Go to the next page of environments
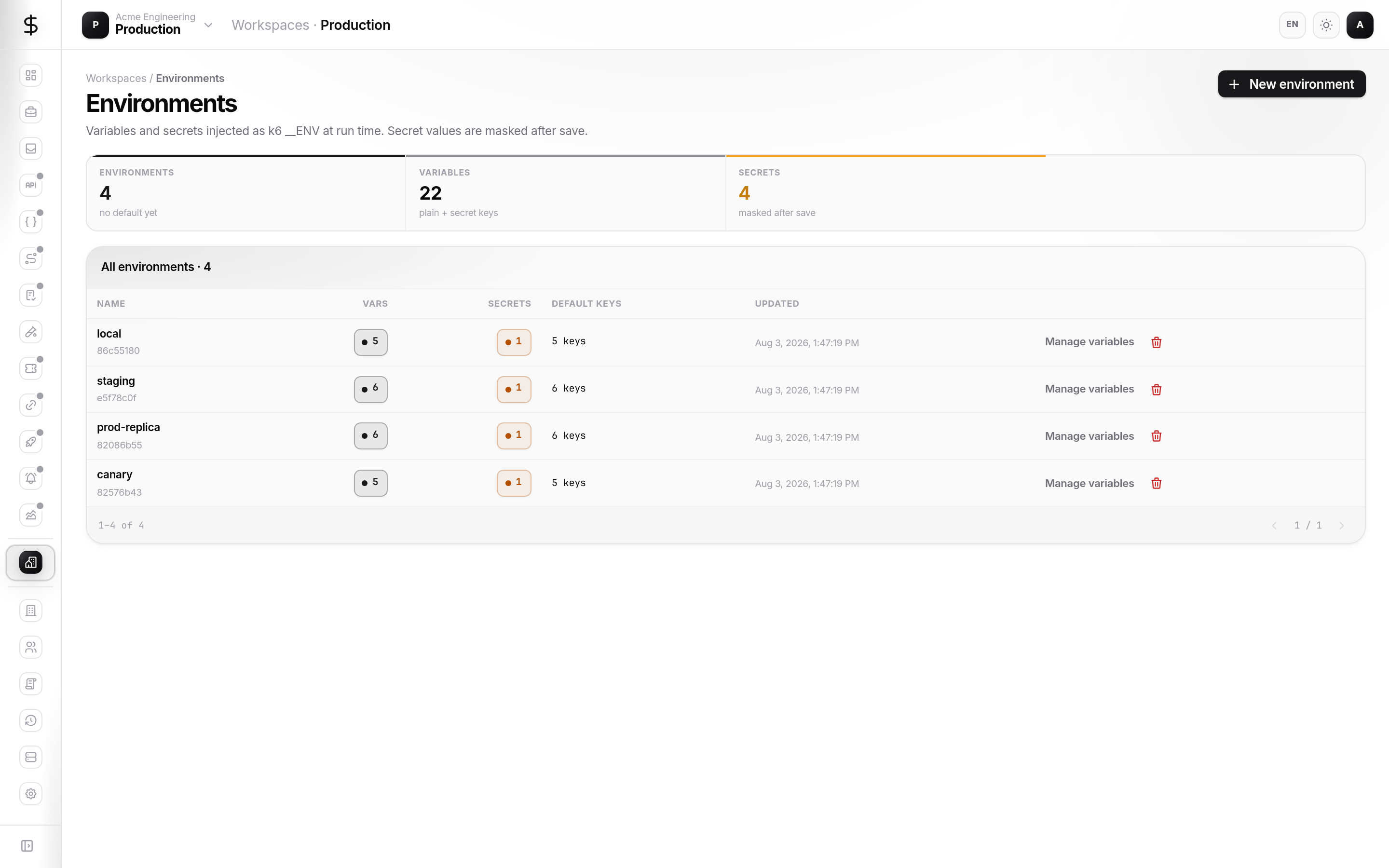 1341,525
